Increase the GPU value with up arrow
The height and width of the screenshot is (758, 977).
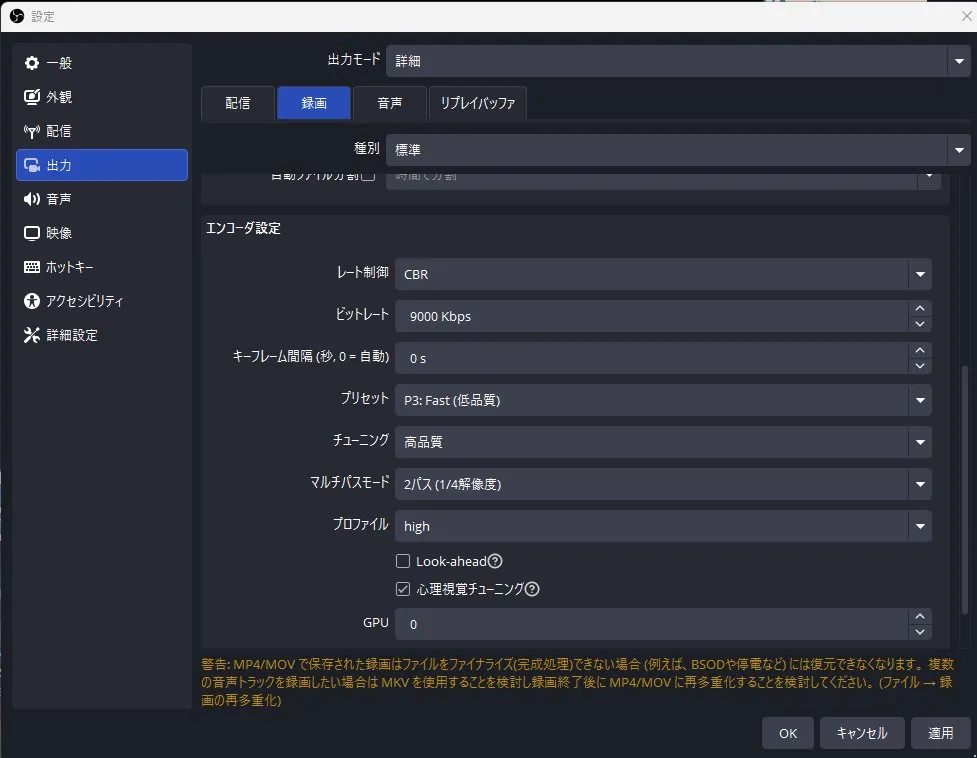920,616
